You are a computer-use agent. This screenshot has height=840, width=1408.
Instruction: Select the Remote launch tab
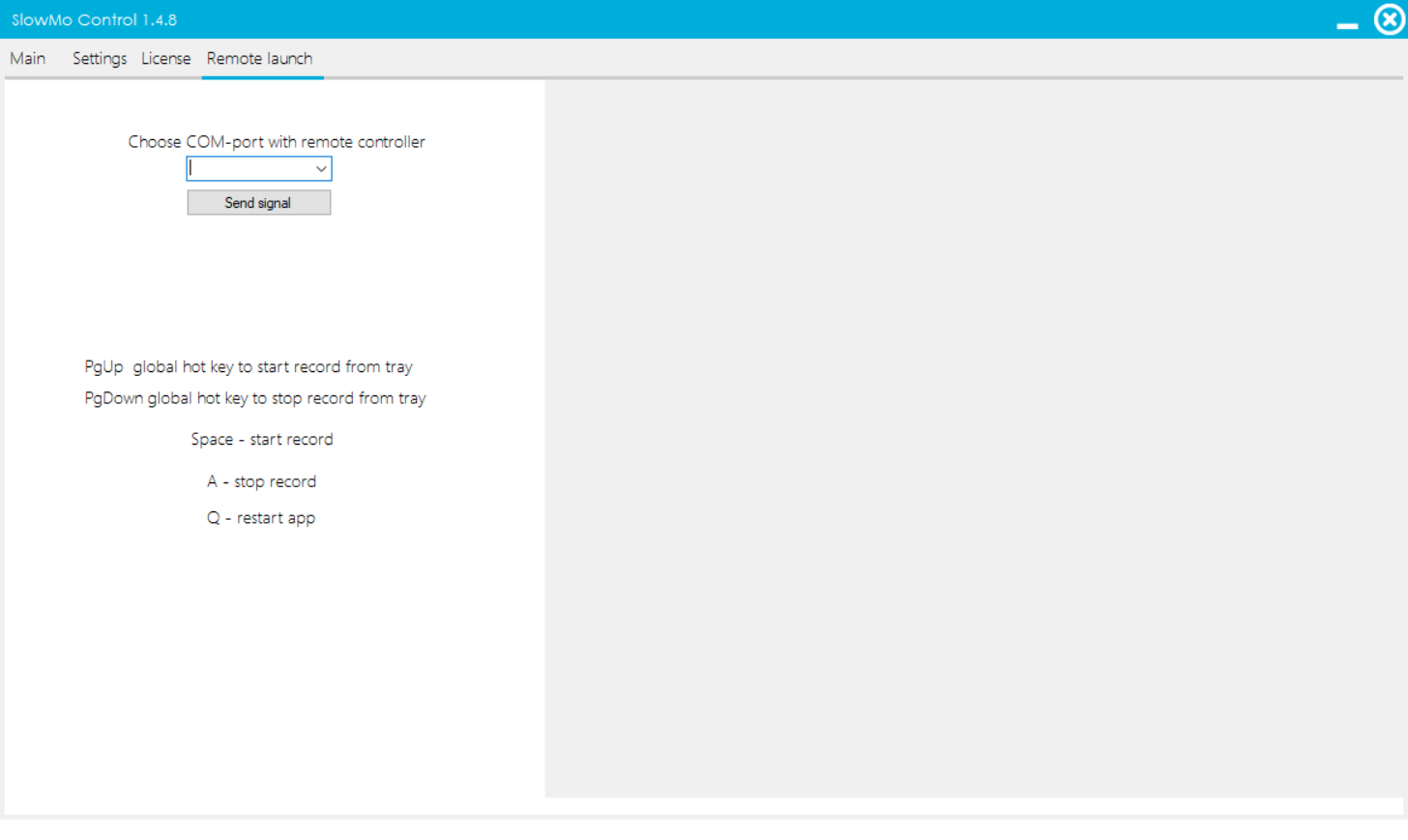259,59
